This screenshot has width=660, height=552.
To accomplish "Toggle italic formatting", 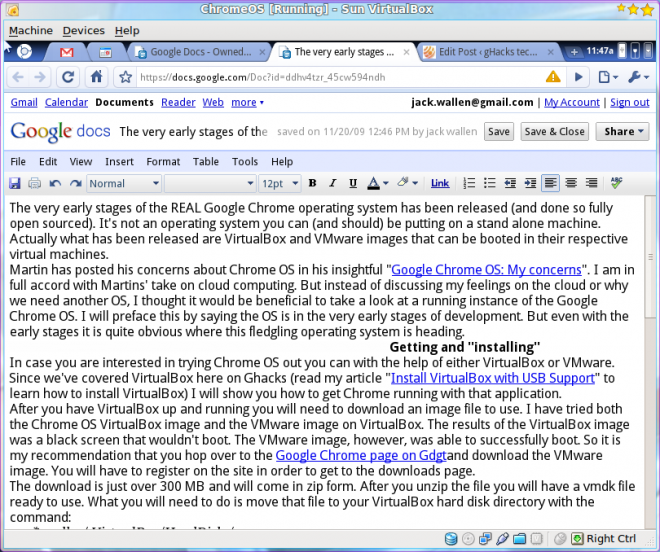I will [x=331, y=183].
